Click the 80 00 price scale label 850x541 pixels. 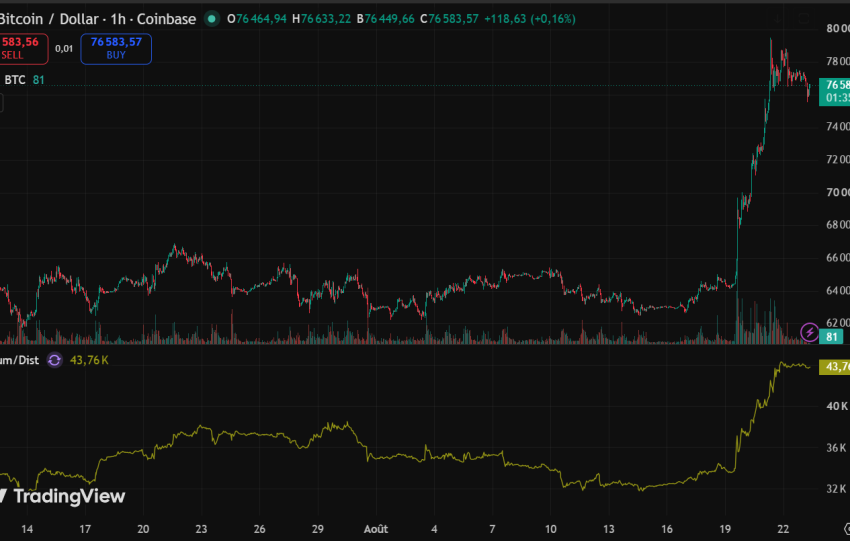pos(838,29)
